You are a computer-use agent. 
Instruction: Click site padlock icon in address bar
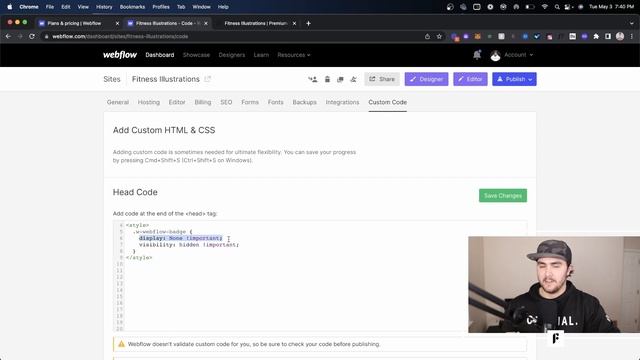(x=47, y=36)
